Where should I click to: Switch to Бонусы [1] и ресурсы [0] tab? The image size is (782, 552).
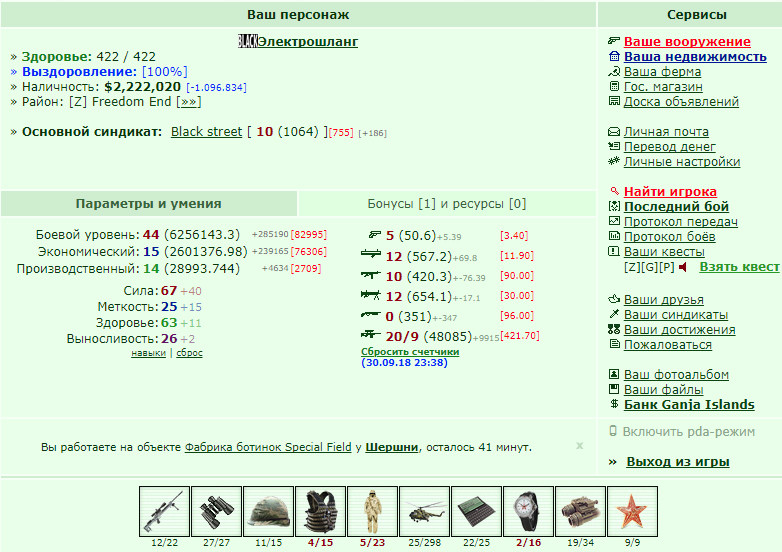[447, 203]
